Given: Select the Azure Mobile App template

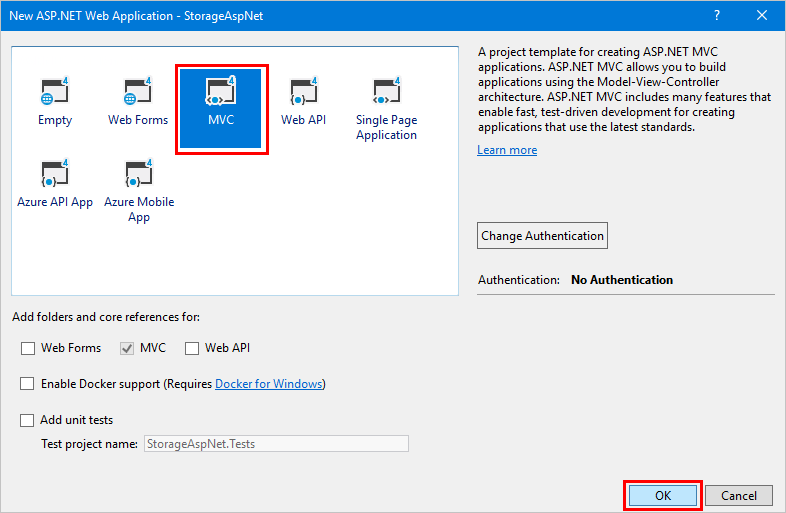Looking at the screenshot, I should coord(139,192).
